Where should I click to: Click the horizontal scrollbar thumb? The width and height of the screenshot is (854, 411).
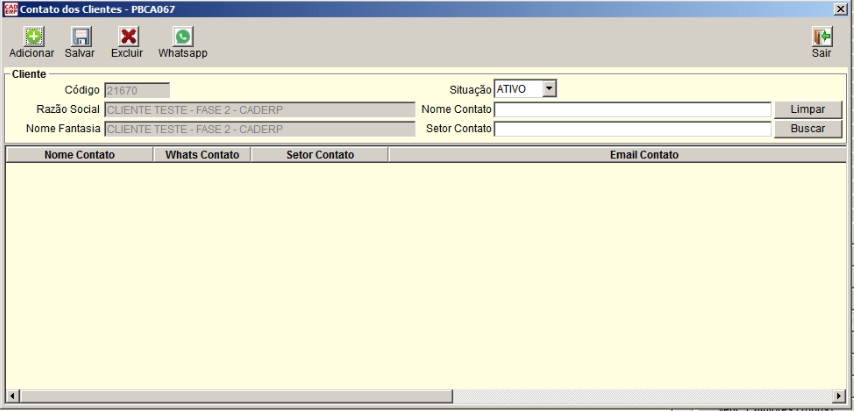coord(236,396)
